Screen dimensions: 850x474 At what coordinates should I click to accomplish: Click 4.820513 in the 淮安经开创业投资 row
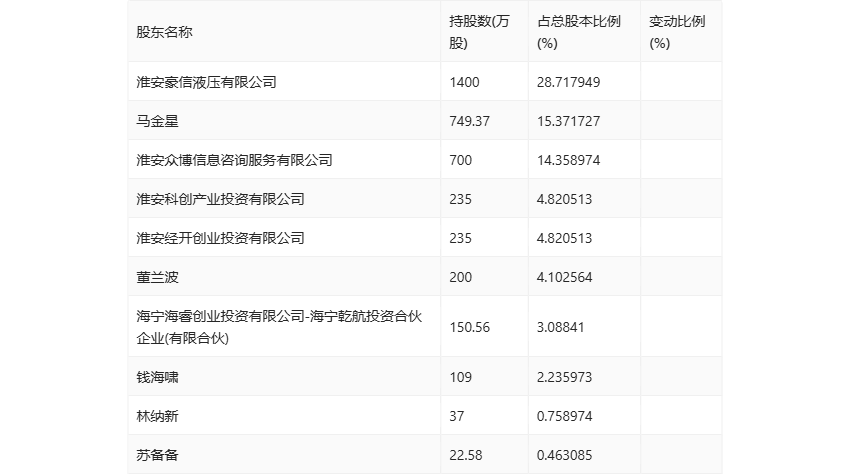[564, 238]
